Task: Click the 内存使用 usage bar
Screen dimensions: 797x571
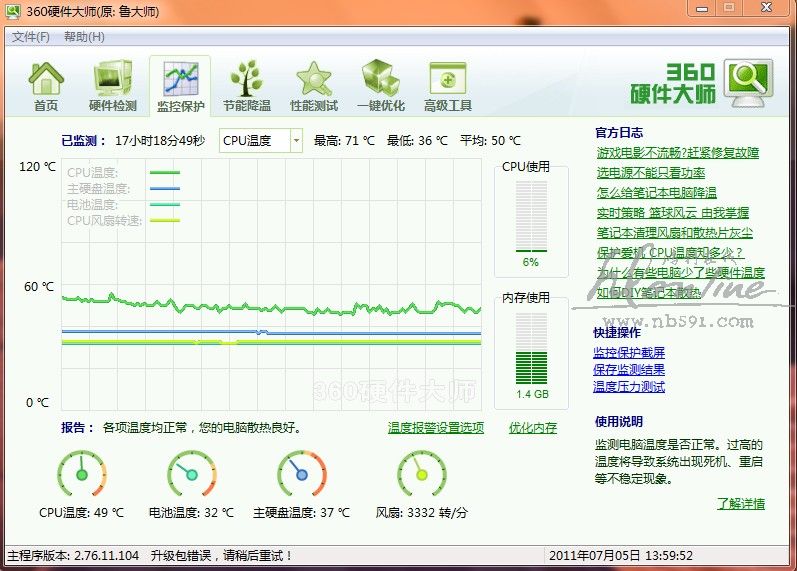Action: pyautogui.click(x=531, y=348)
